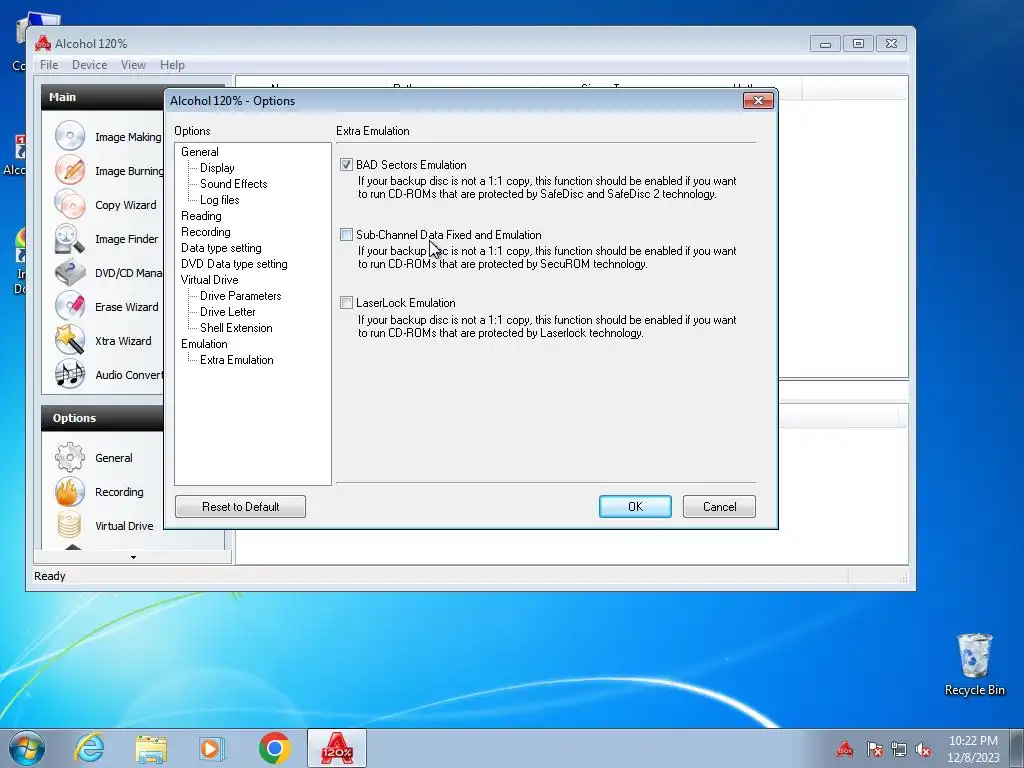Open the Recycle Bin desktop icon
Viewport: 1024px width, 768px height.
coord(974,664)
